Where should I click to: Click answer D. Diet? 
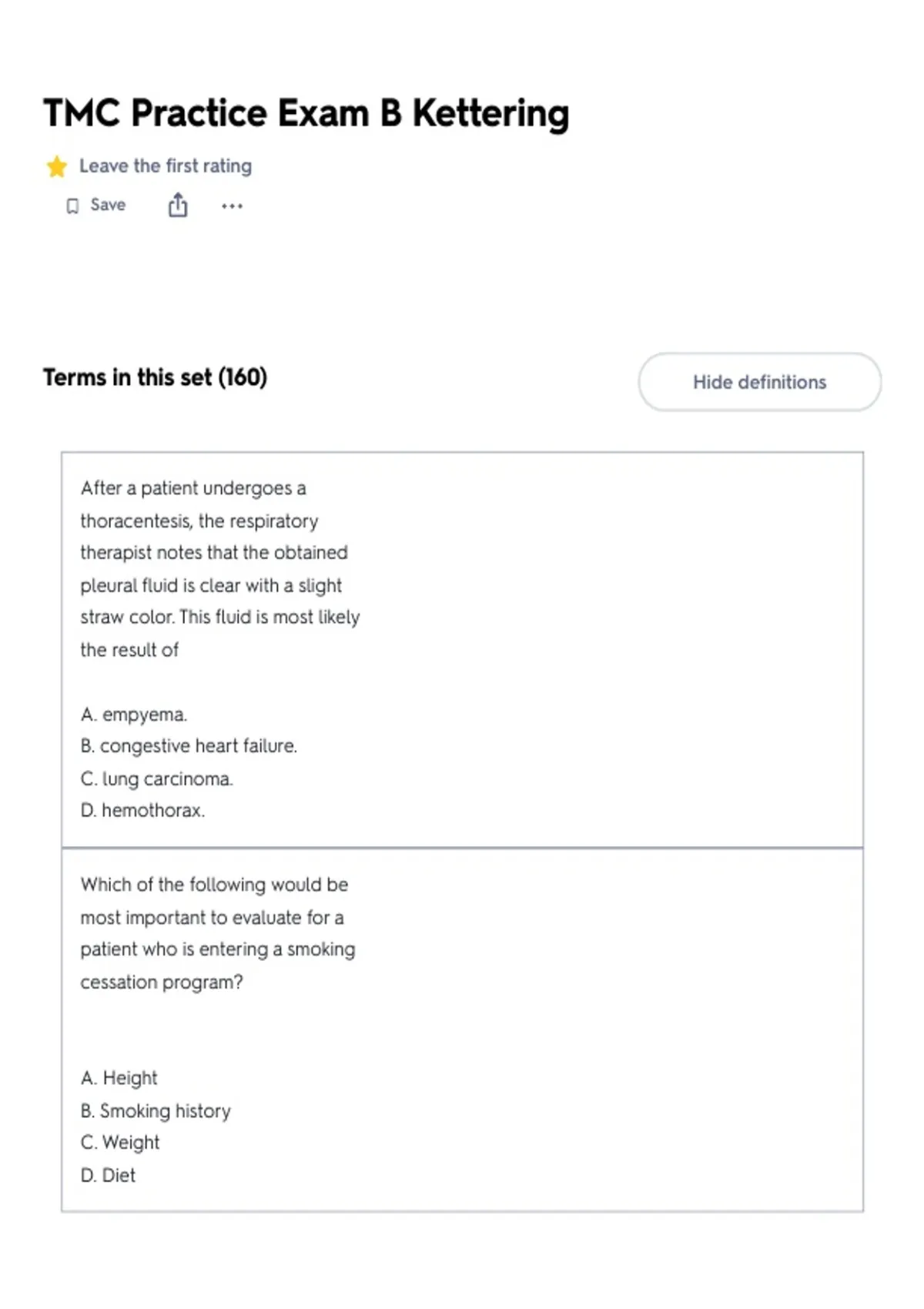click(108, 1175)
